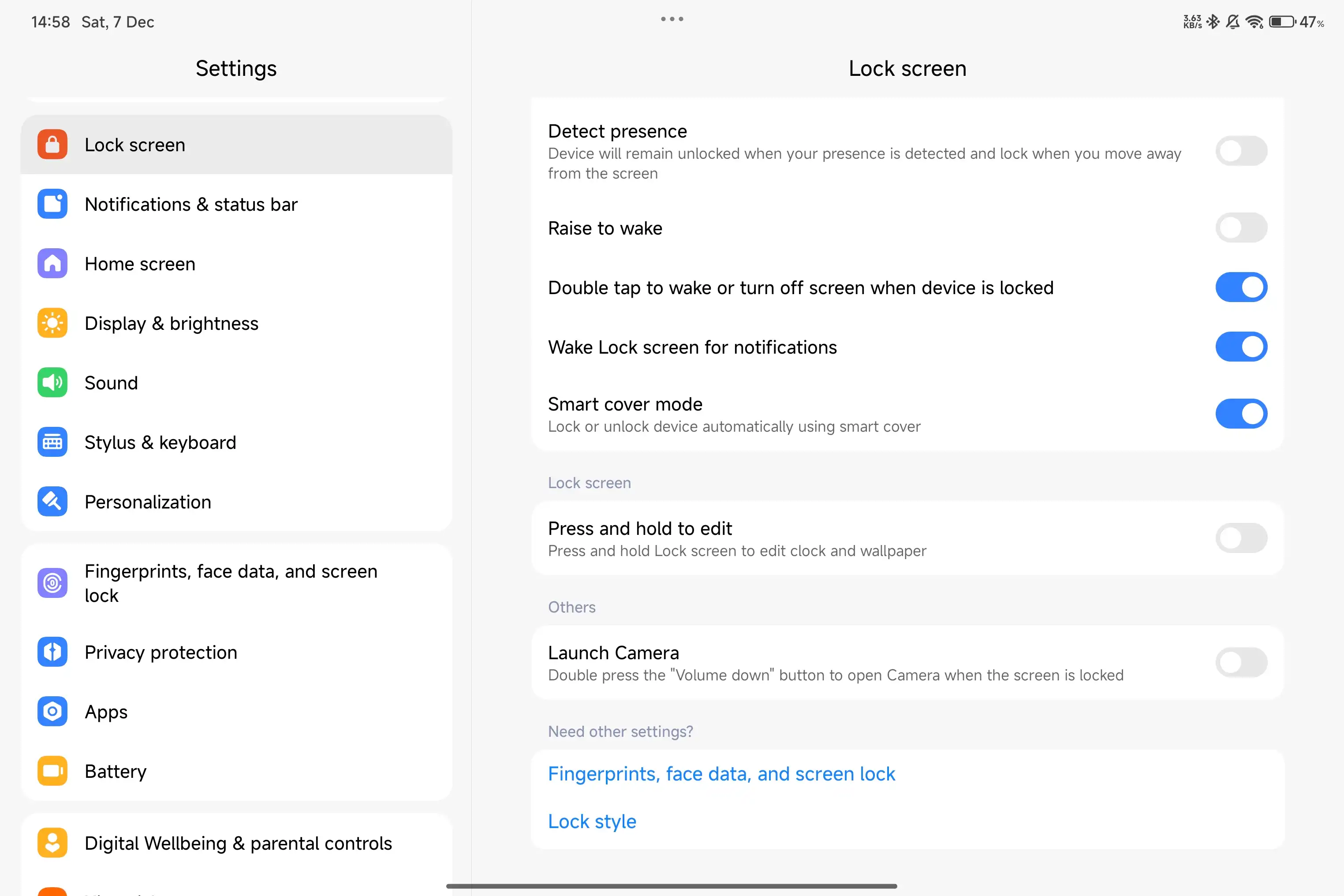Viewport: 1344px width, 896px height.
Task: Click the Digital Wellbeing person icon
Action: pyautogui.click(x=52, y=843)
